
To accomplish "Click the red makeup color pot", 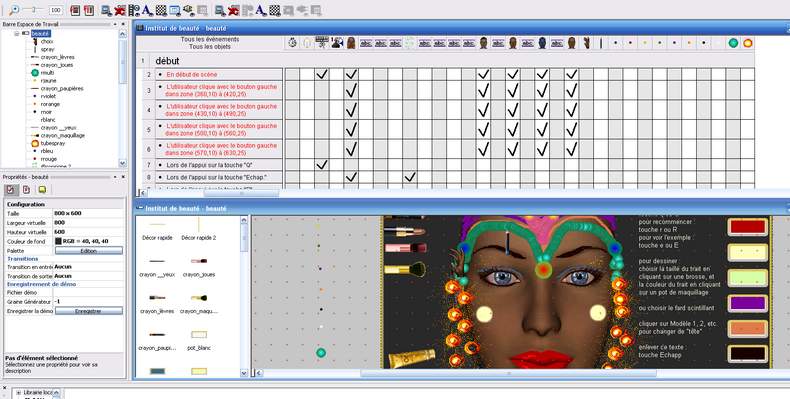I will (748, 227).
